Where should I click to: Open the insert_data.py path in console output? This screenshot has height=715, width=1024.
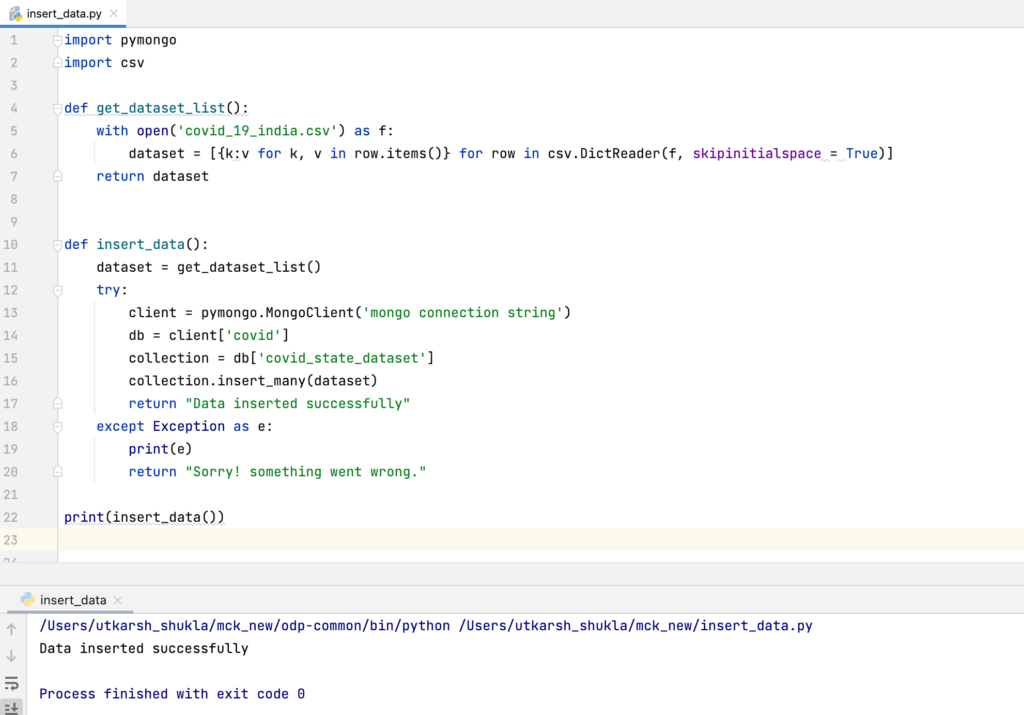click(x=635, y=626)
